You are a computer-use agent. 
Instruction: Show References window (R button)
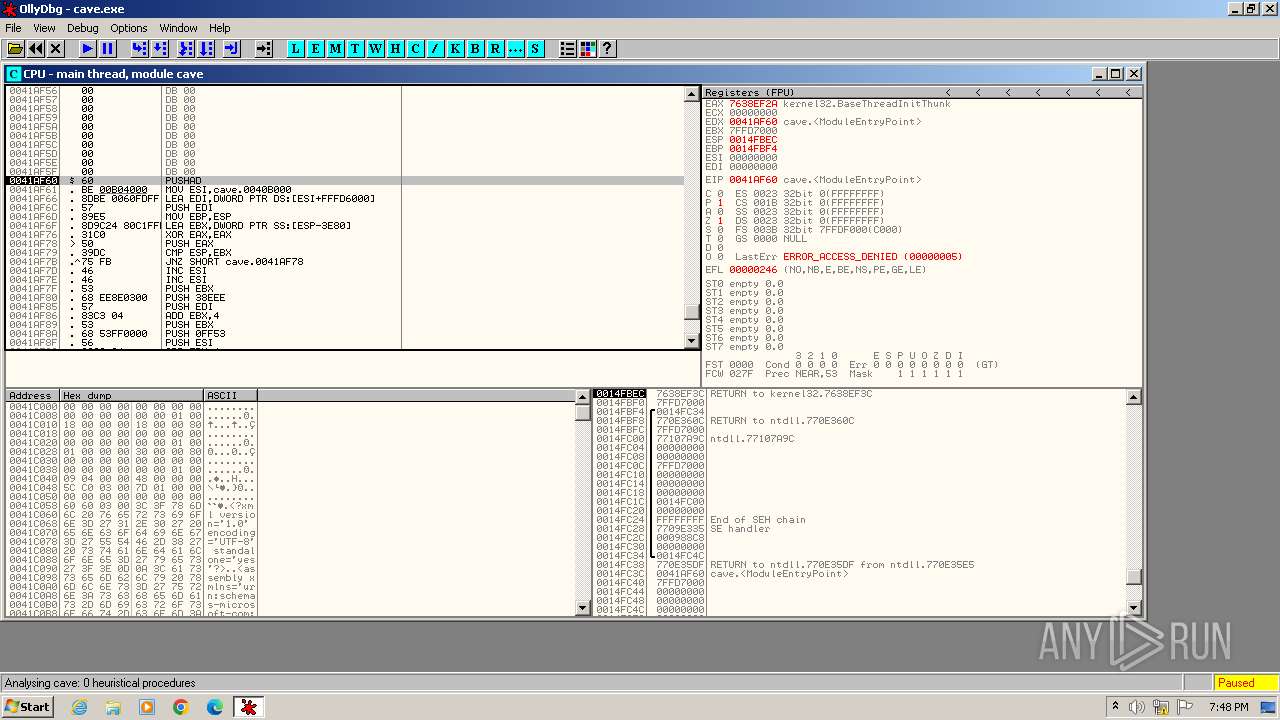[496, 49]
